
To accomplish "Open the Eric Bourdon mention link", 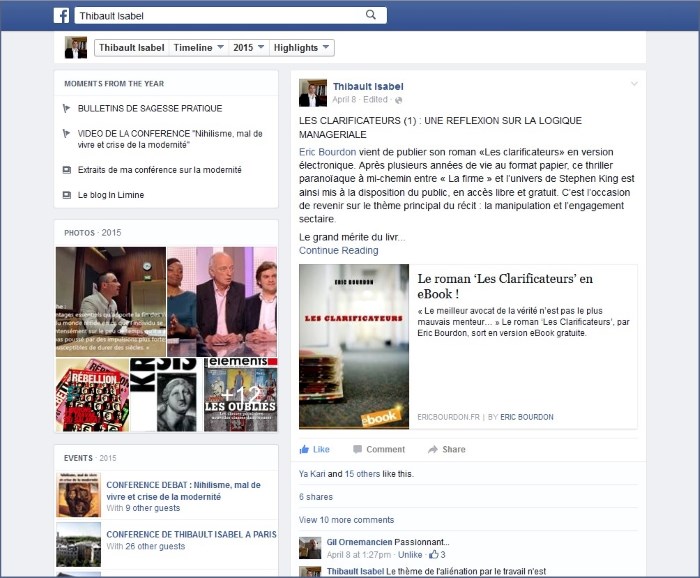I will click(x=327, y=152).
